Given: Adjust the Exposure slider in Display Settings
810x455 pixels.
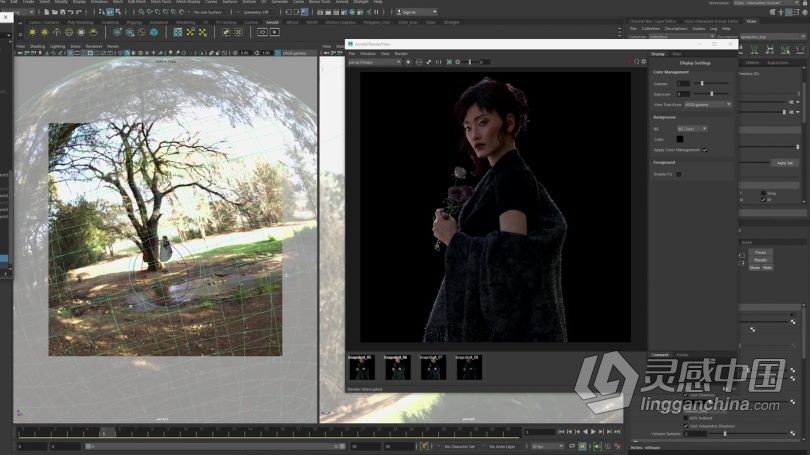Looking at the screenshot, I should pos(711,94).
